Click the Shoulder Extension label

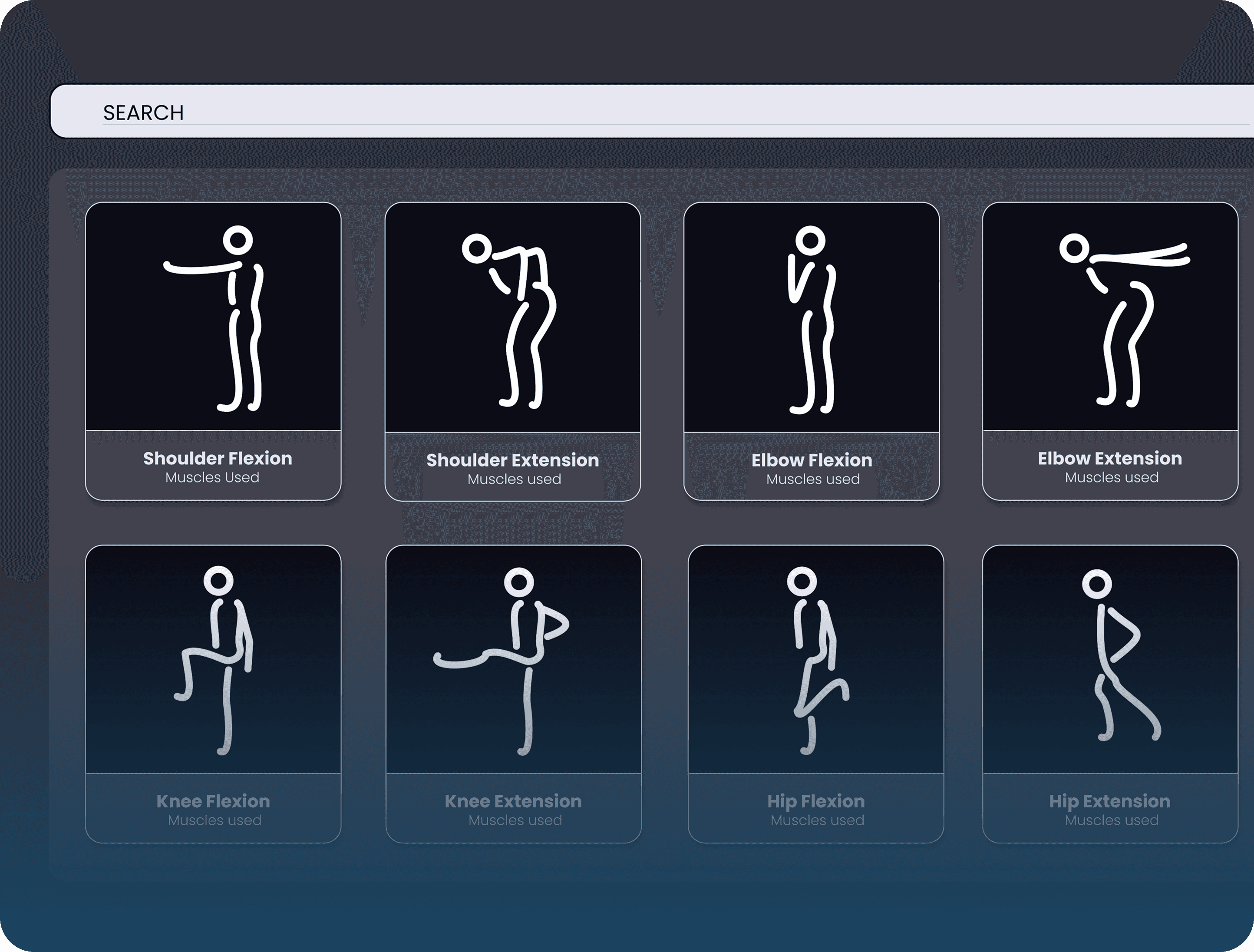pos(512,460)
